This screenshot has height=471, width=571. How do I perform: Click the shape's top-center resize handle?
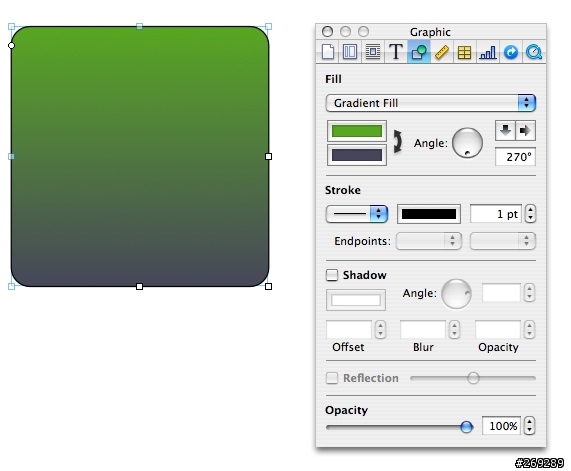[139, 26]
